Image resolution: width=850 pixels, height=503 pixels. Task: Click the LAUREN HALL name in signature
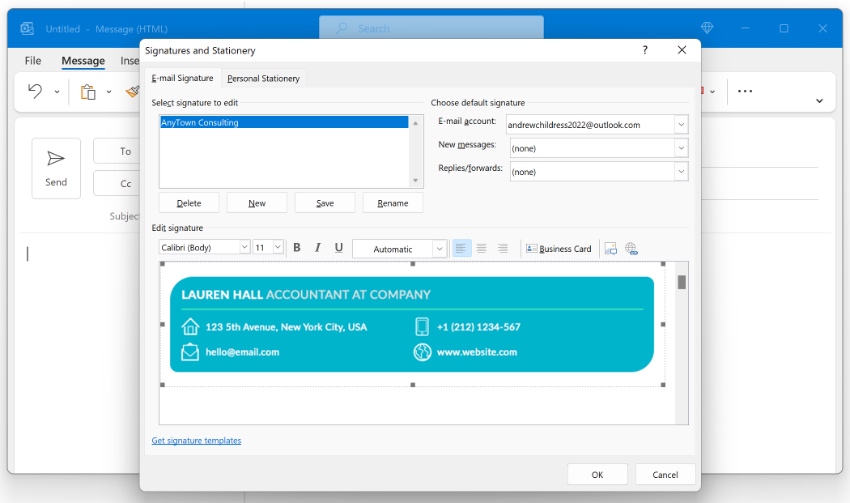222,295
